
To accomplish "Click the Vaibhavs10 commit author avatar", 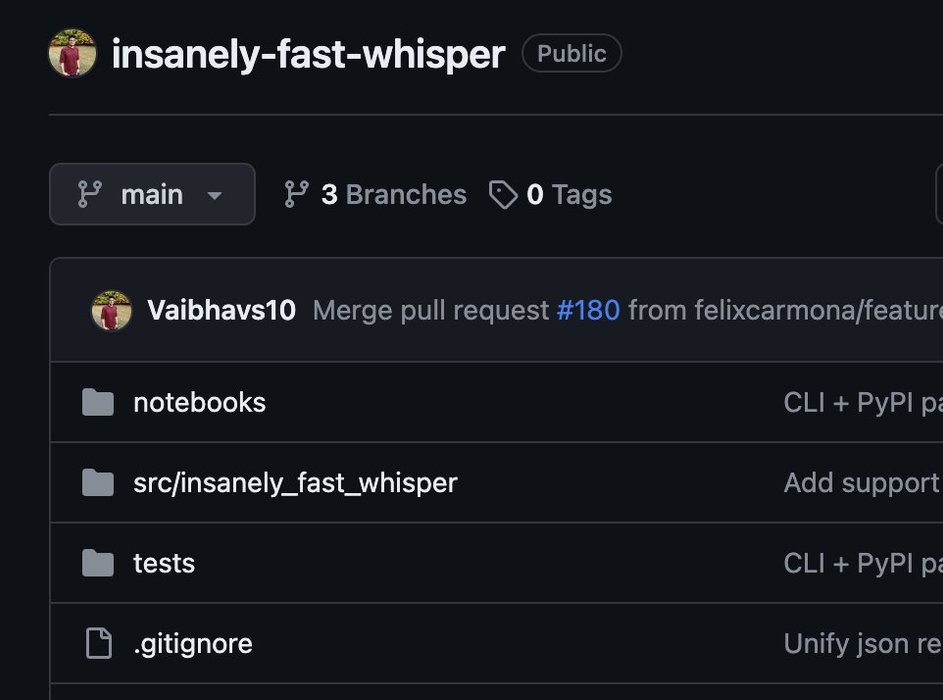I will 112,311.
